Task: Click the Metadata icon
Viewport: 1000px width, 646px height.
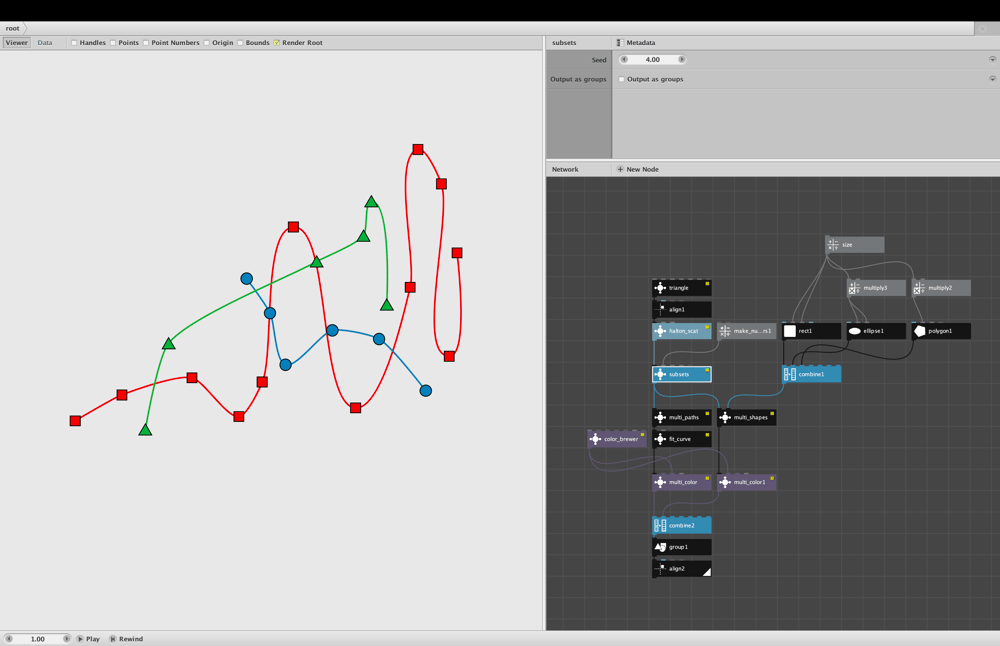Action: [x=619, y=43]
